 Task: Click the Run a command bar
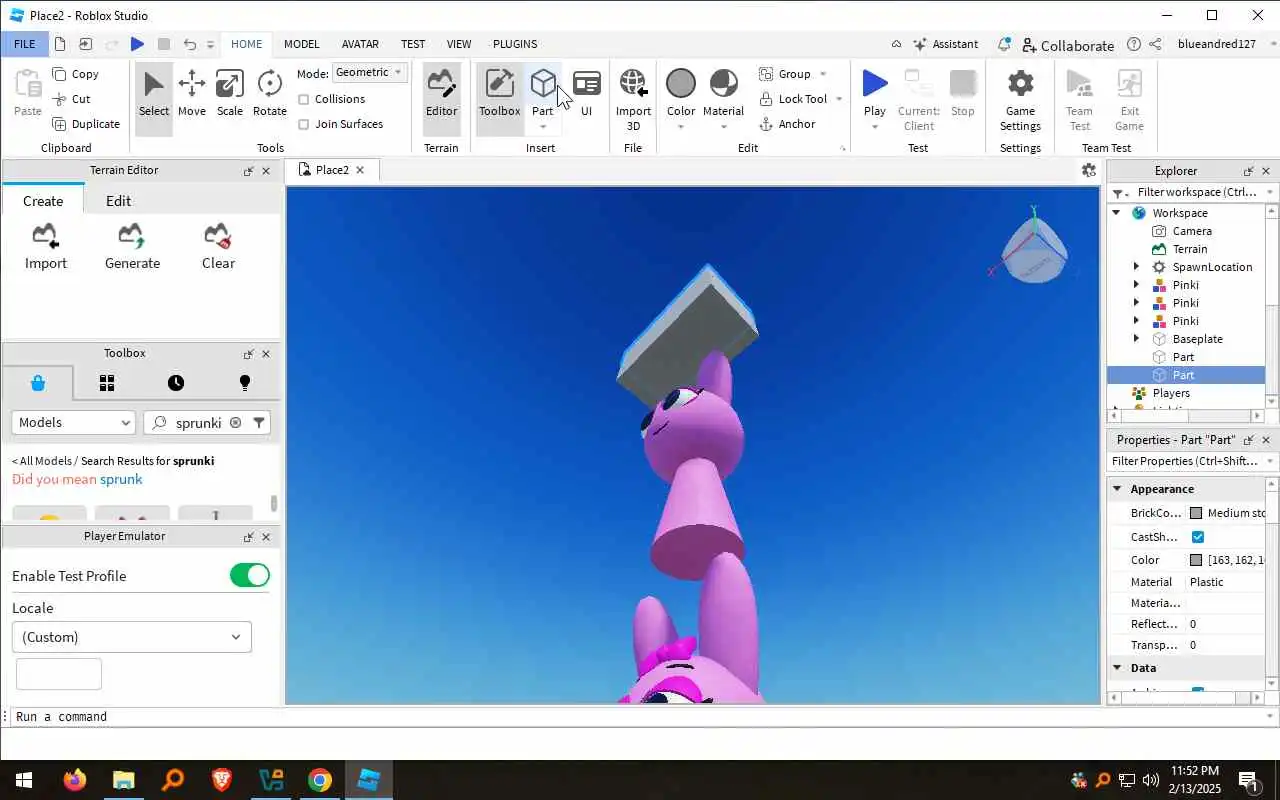[x=640, y=717]
